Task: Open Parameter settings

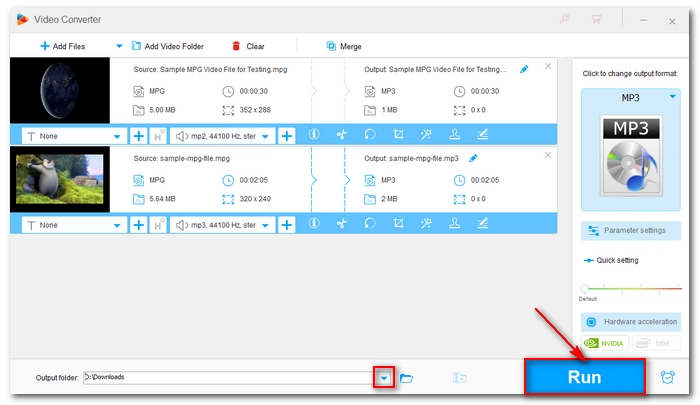Action: [x=631, y=230]
